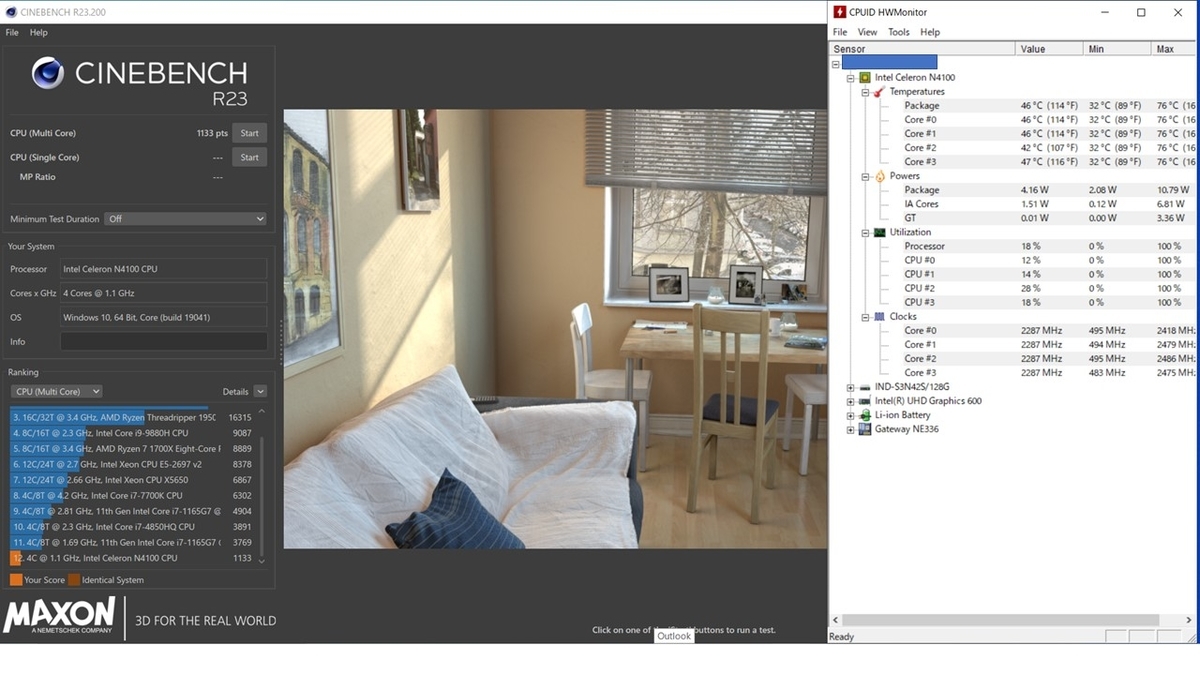Expand the IND-S3N42S/128G node

(x=851, y=387)
